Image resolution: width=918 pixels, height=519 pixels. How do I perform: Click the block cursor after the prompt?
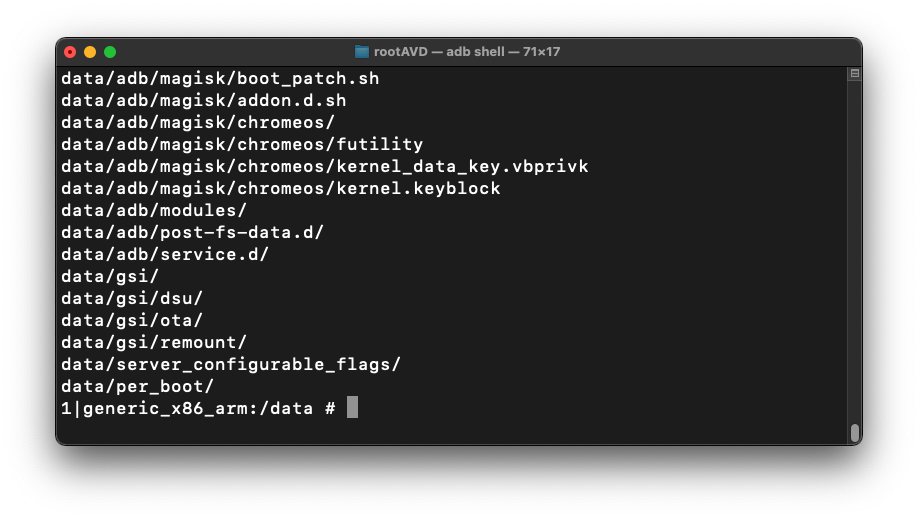352,408
